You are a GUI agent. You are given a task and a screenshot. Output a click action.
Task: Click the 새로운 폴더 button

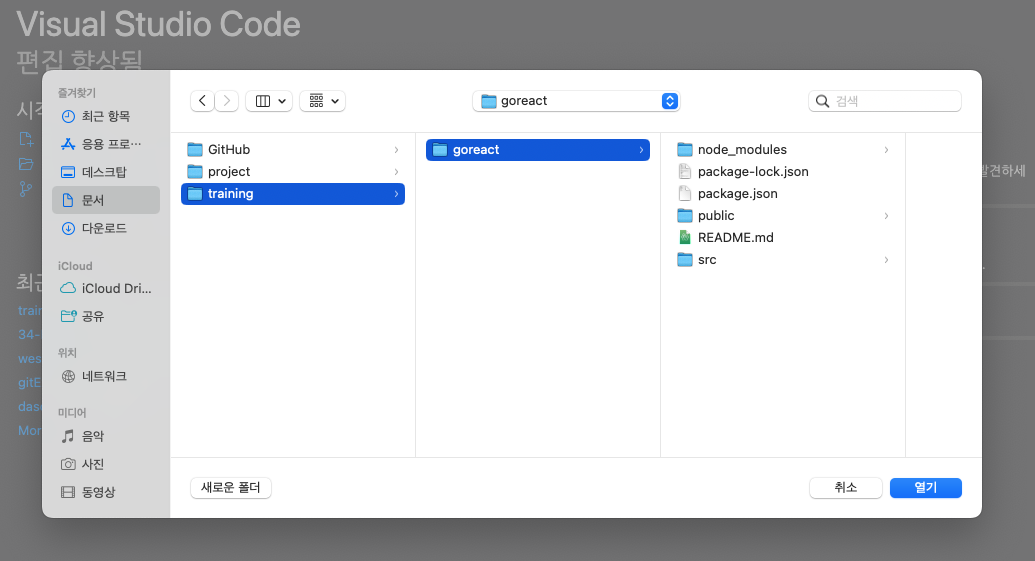230,488
